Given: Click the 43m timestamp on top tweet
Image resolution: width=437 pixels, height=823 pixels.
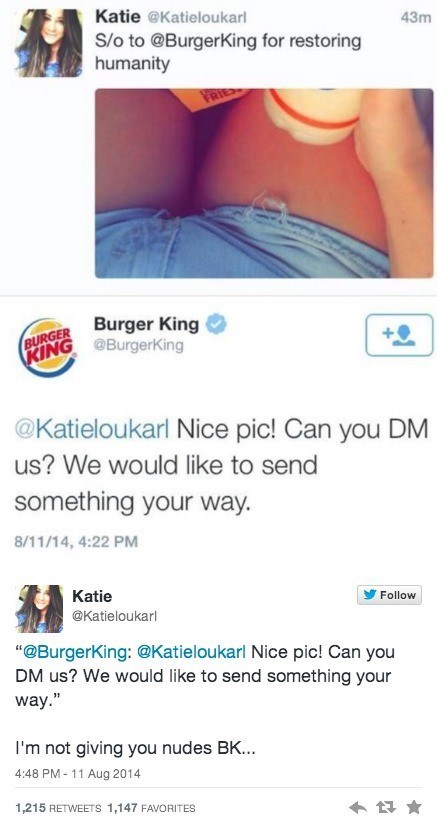Looking at the screenshot, I should coord(414,17).
